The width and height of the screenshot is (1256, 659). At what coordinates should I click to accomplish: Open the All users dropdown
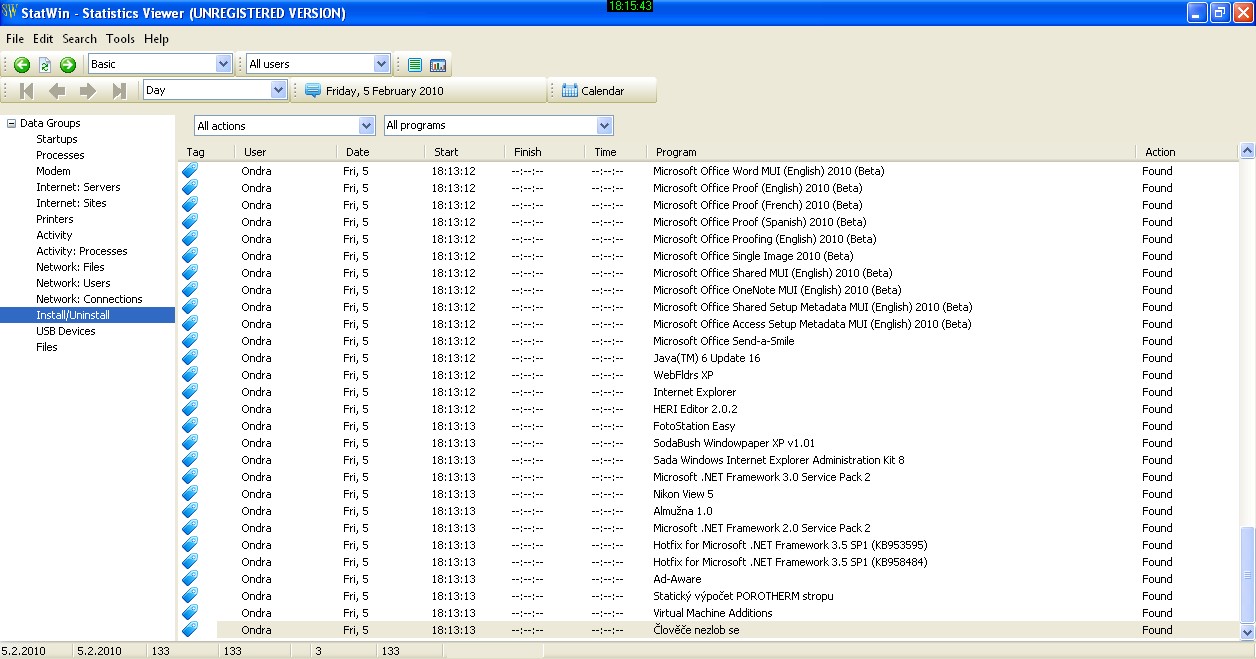tap(381, 64)
